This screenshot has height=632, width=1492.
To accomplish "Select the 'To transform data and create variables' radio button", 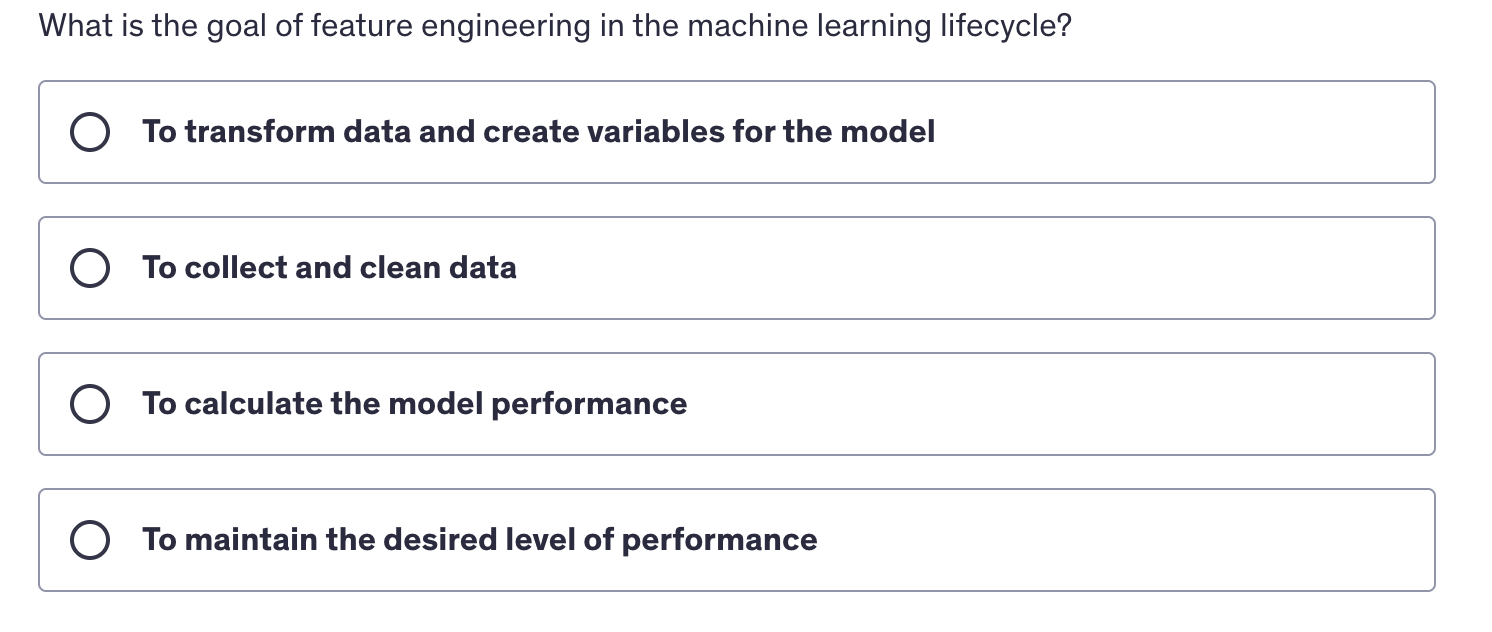I will tap(90, 132).
